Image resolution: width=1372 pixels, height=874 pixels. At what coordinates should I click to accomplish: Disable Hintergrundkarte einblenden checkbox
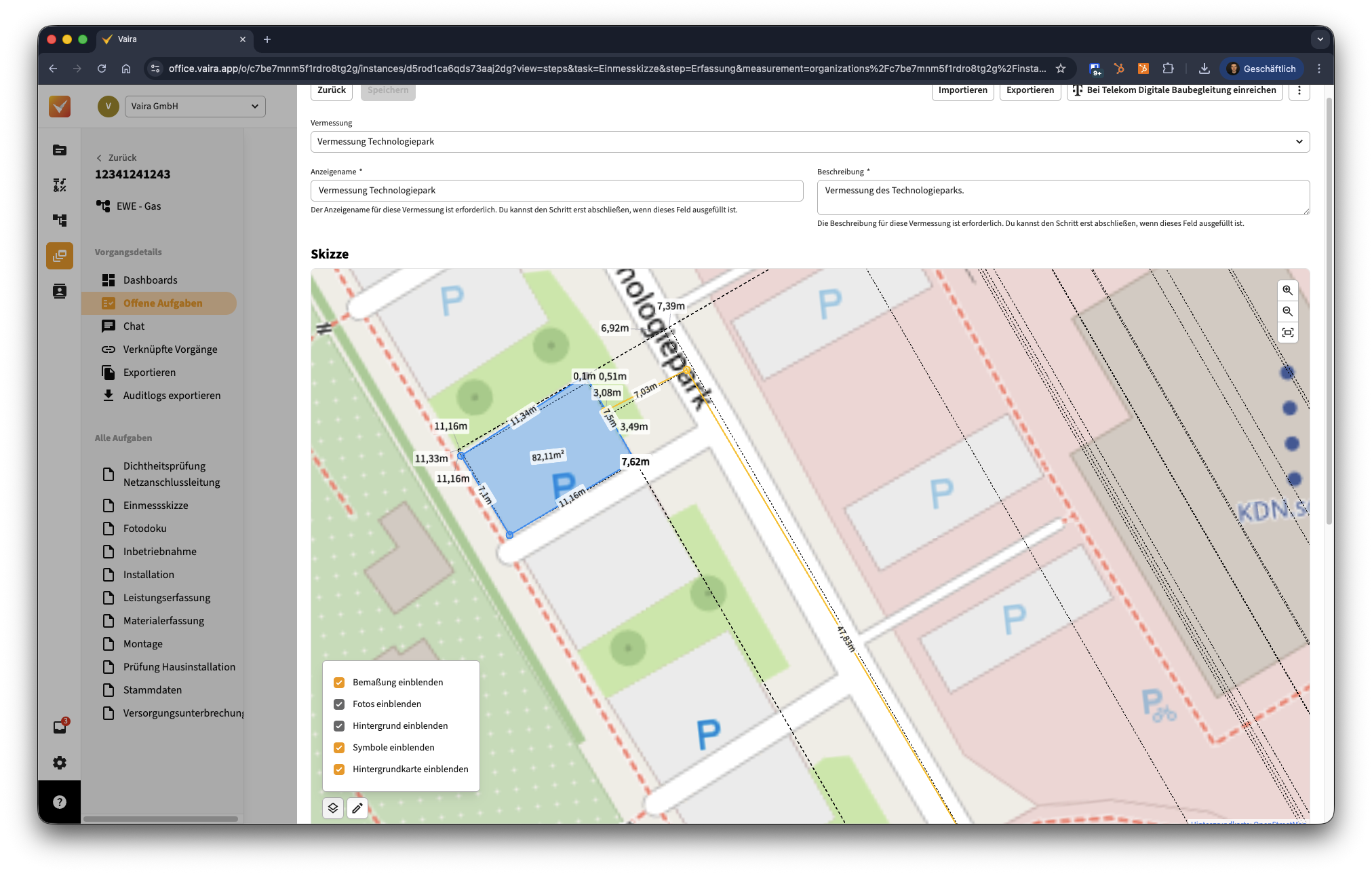(x=339, y=769)
